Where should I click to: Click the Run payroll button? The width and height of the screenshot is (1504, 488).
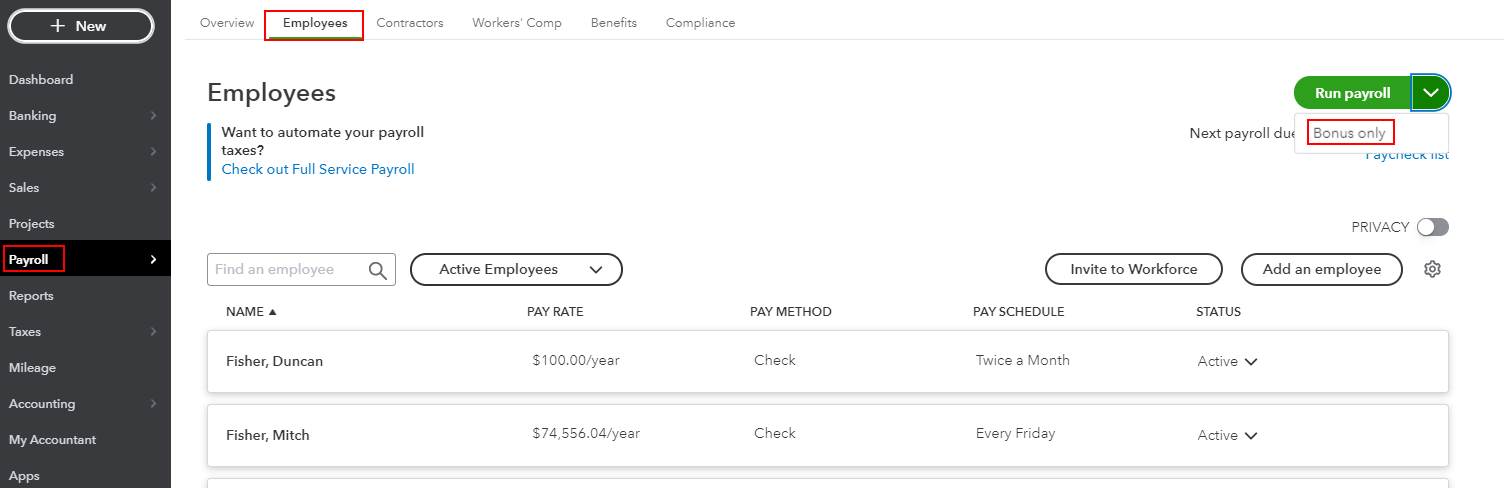[1352, 93]
